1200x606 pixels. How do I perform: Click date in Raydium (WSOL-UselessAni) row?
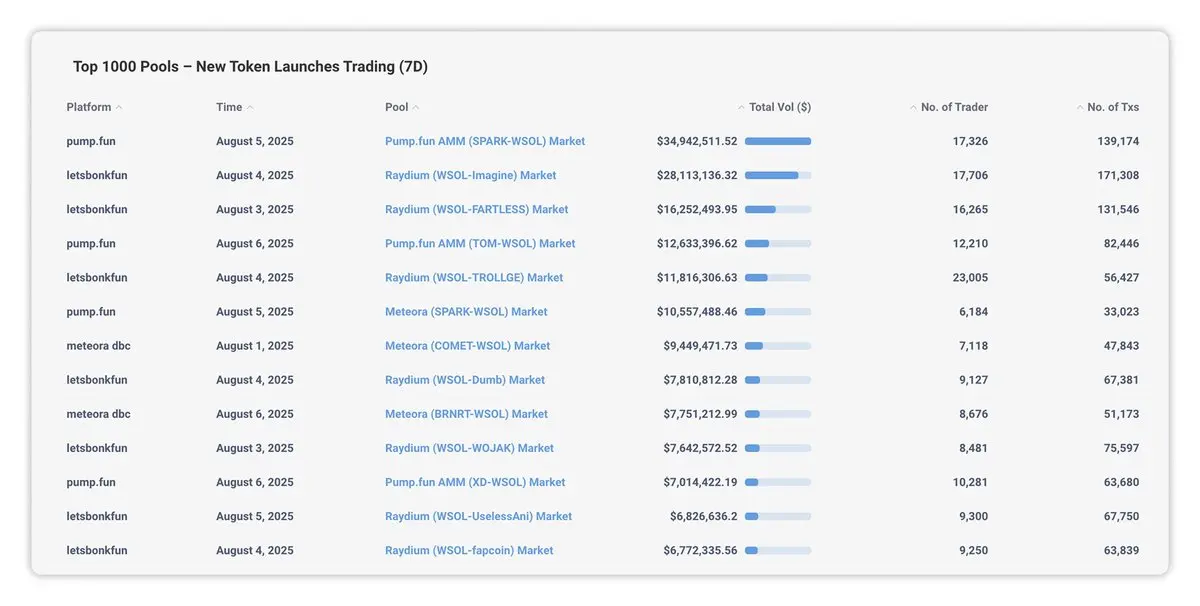click(x=255, y=516)
